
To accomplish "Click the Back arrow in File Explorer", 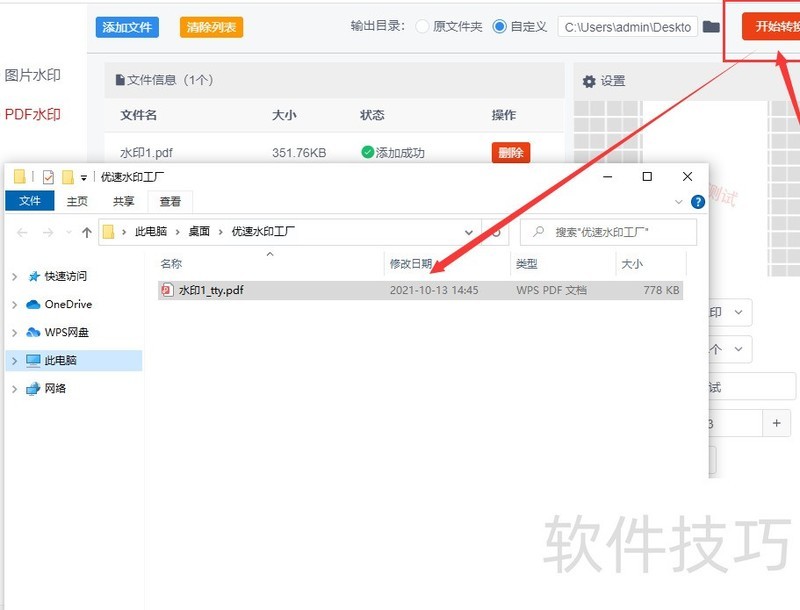I will [x=22, y=231].
